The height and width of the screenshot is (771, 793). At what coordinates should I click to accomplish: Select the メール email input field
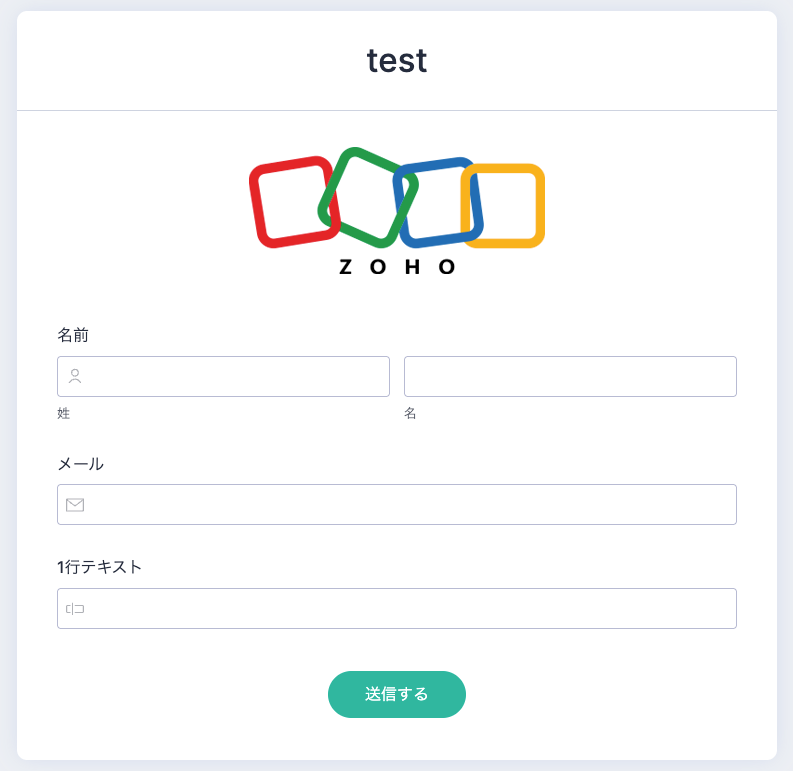pos(410,505)
